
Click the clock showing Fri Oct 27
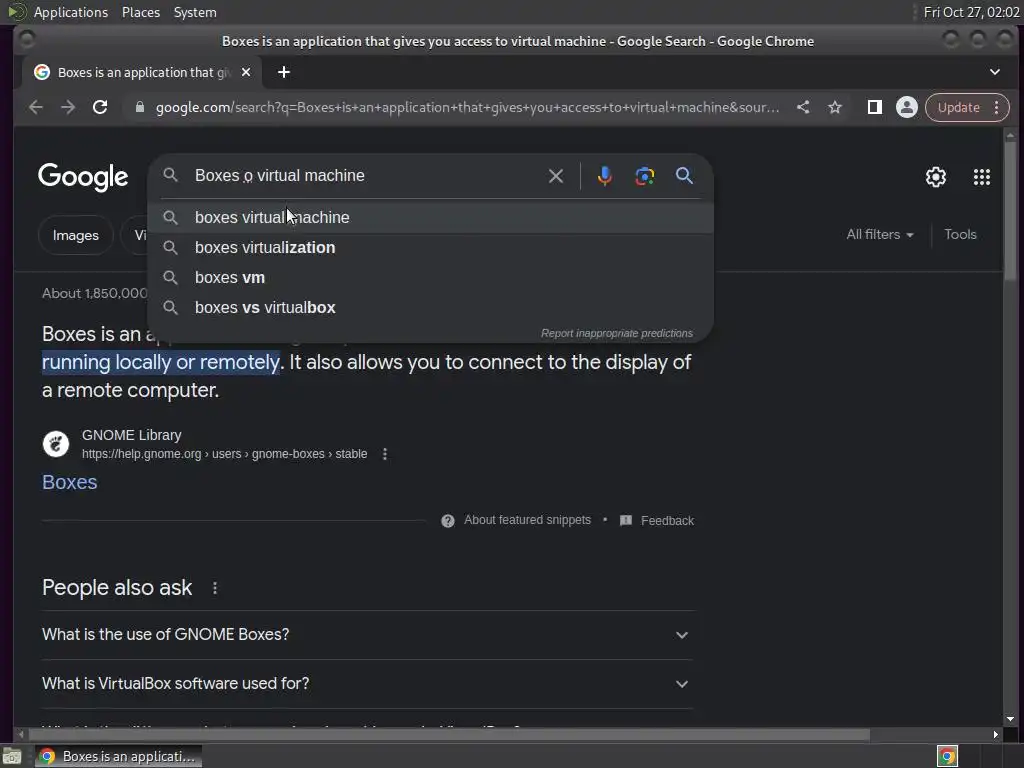pos(971,12)
